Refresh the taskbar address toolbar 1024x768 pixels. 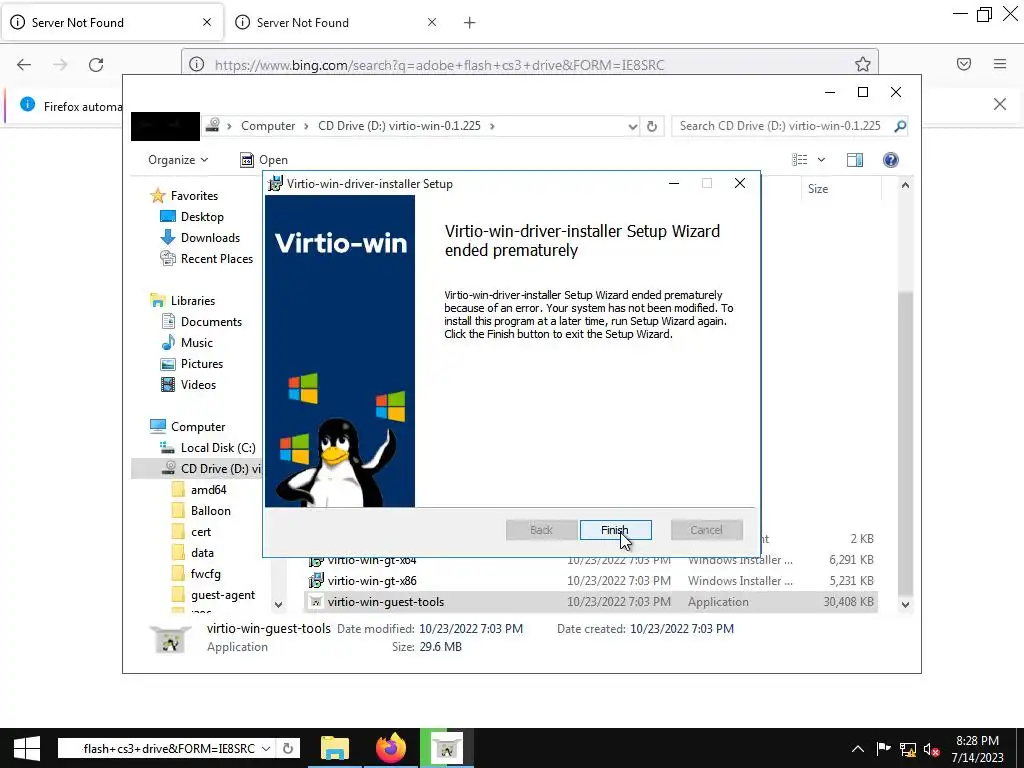[288, 748]
